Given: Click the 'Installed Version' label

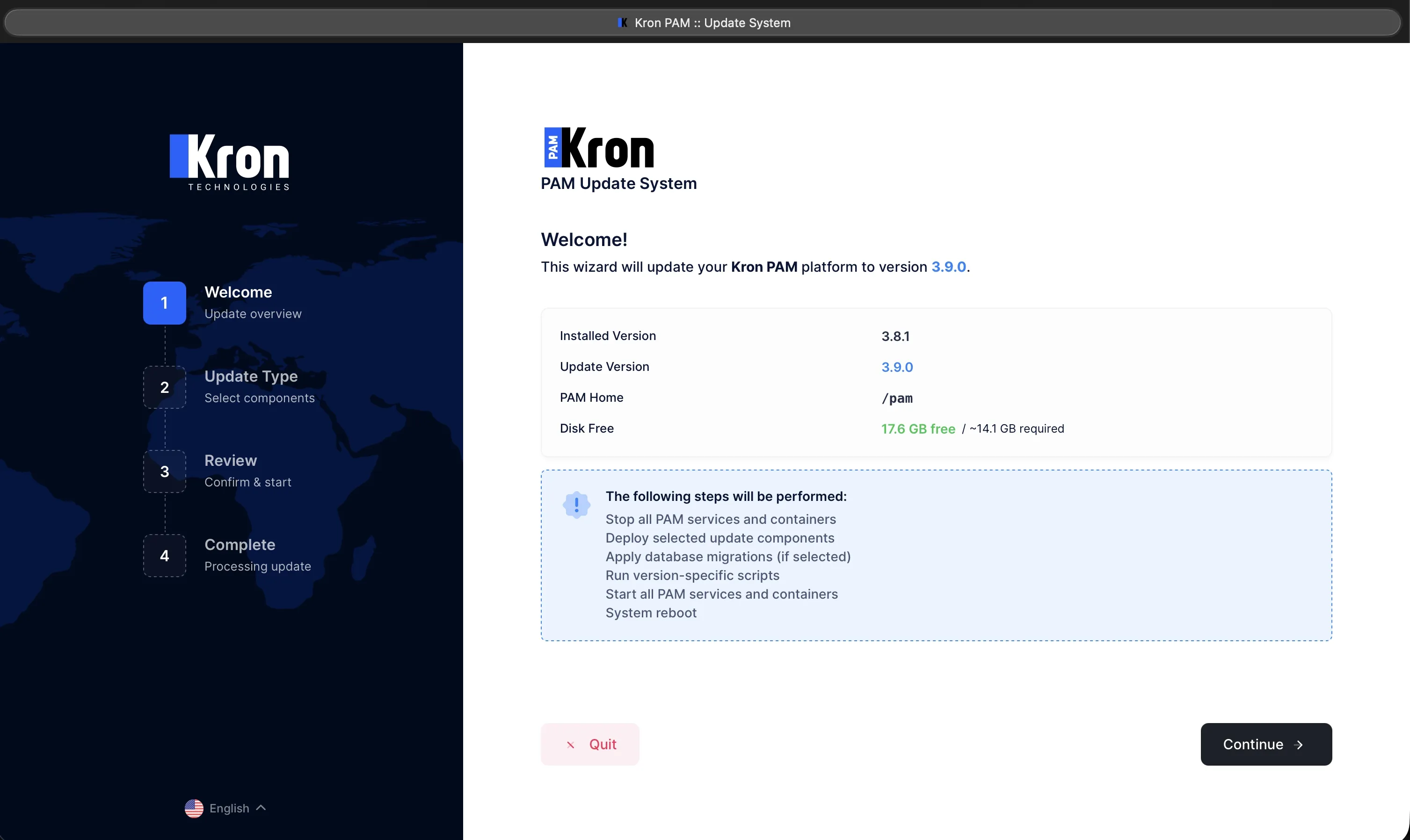Looking at the screenshot, I should click(608, 336).
